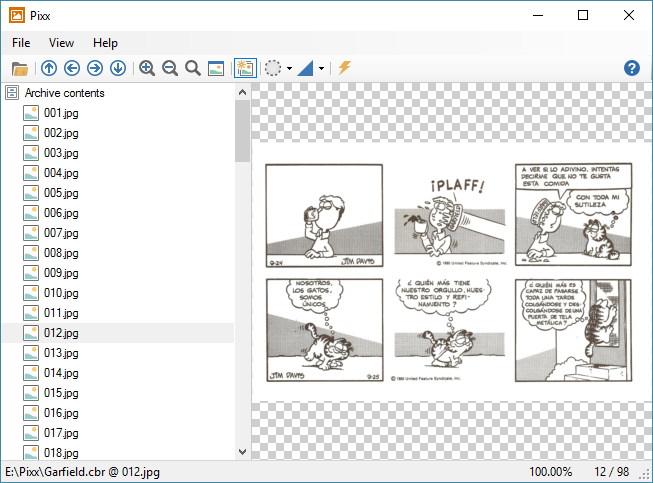The height and width of the screenshot is (483, 653).
Task: Click the dotted circle selection icon
Action: click(273, 68)
